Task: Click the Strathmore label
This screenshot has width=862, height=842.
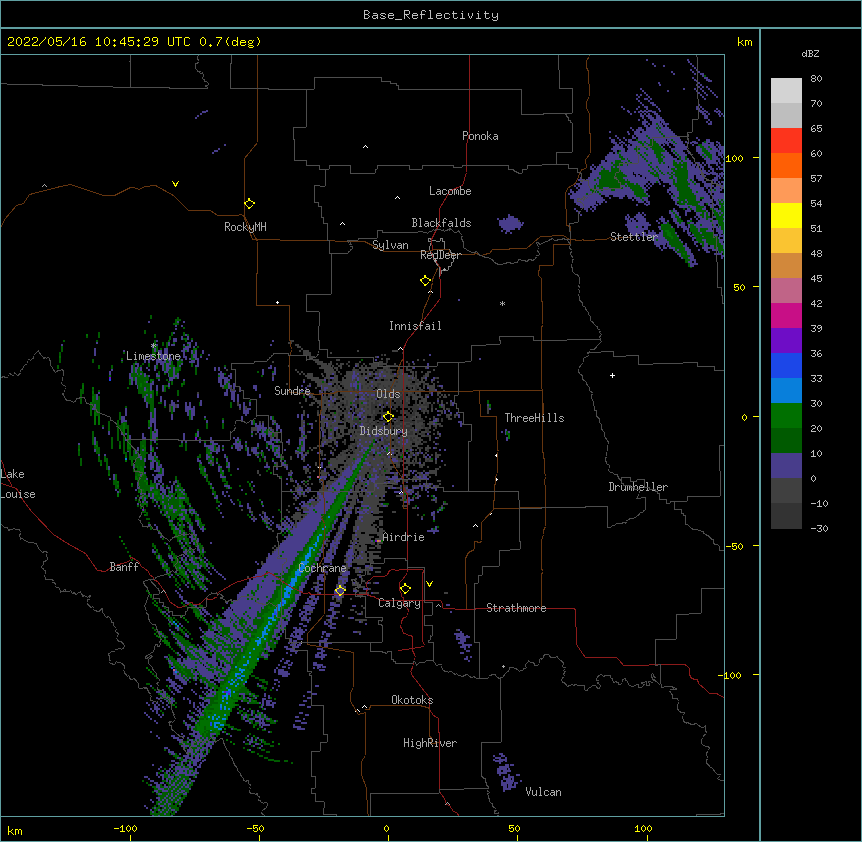Action: pos(516,608)
